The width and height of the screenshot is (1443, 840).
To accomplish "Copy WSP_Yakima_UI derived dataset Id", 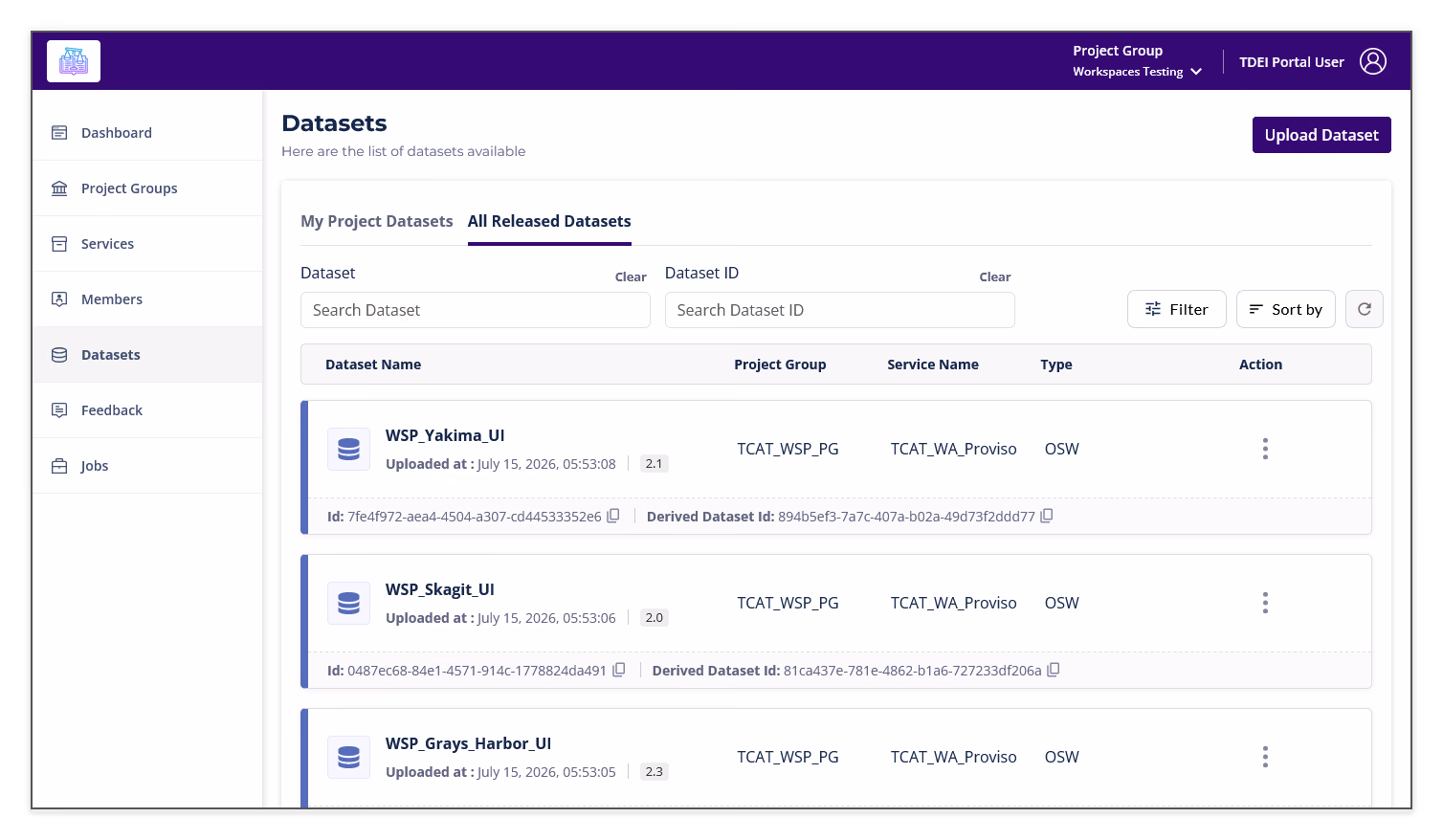I will pyautogui.click(x=1047, y=516).
